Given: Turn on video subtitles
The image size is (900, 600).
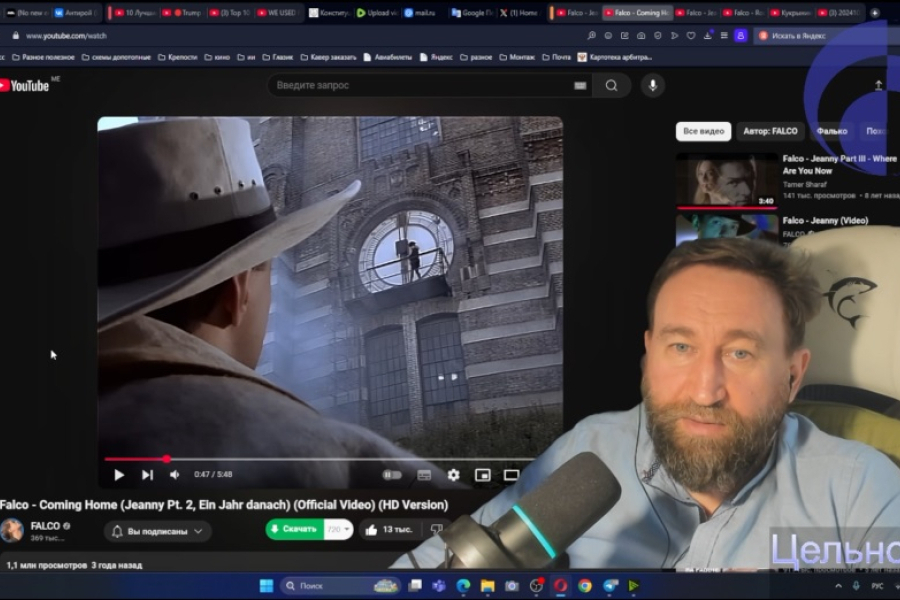Looking at the screenshot, I should tap(424, 475).
